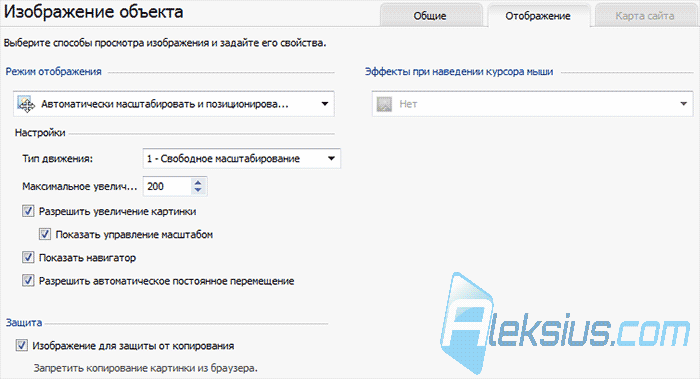
Task: Decrease maximum zoom with down arrow
Action: (x=198, y=191)
